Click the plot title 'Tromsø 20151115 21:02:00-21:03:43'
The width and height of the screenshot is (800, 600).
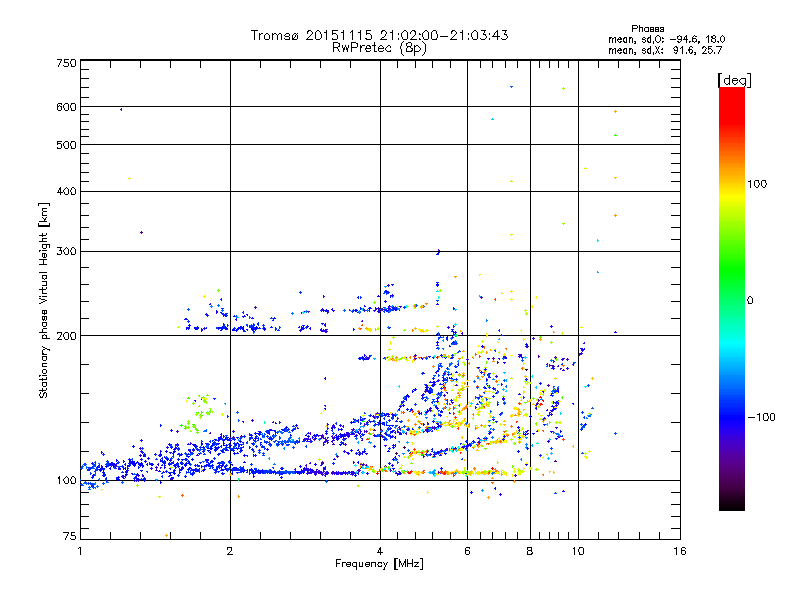pos(379,35)
